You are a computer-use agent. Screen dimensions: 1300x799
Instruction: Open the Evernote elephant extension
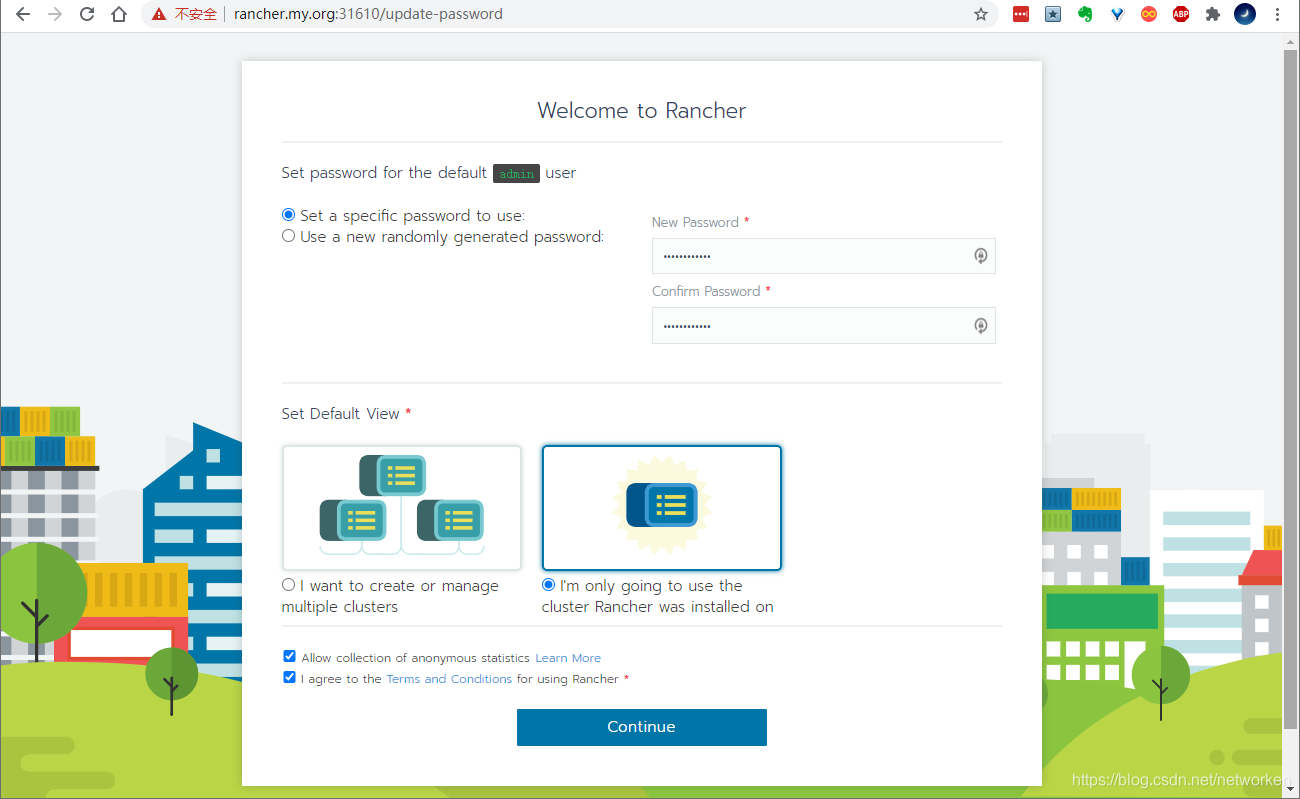(x=1085, y=14)
